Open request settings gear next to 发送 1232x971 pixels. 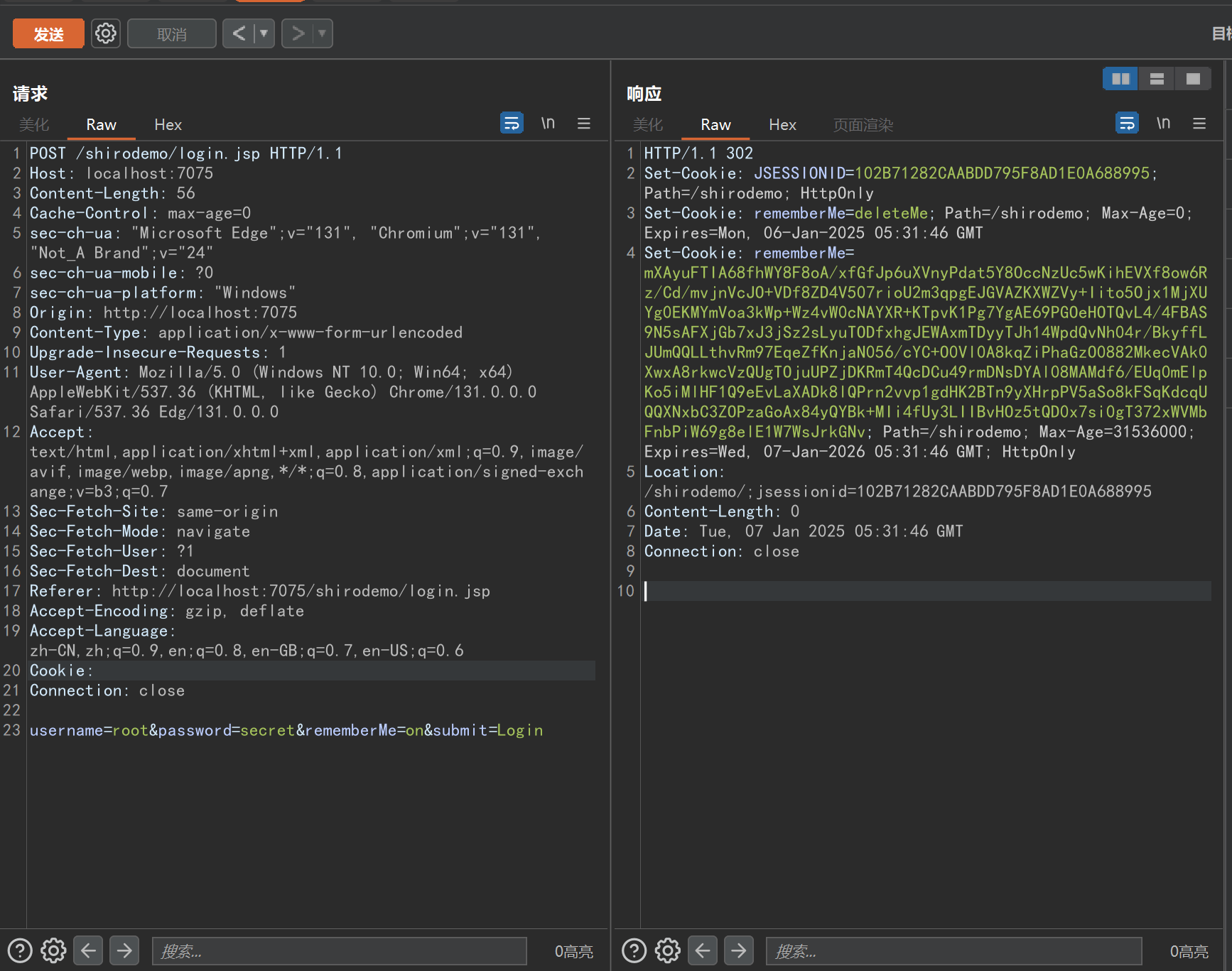coord(106,33)
